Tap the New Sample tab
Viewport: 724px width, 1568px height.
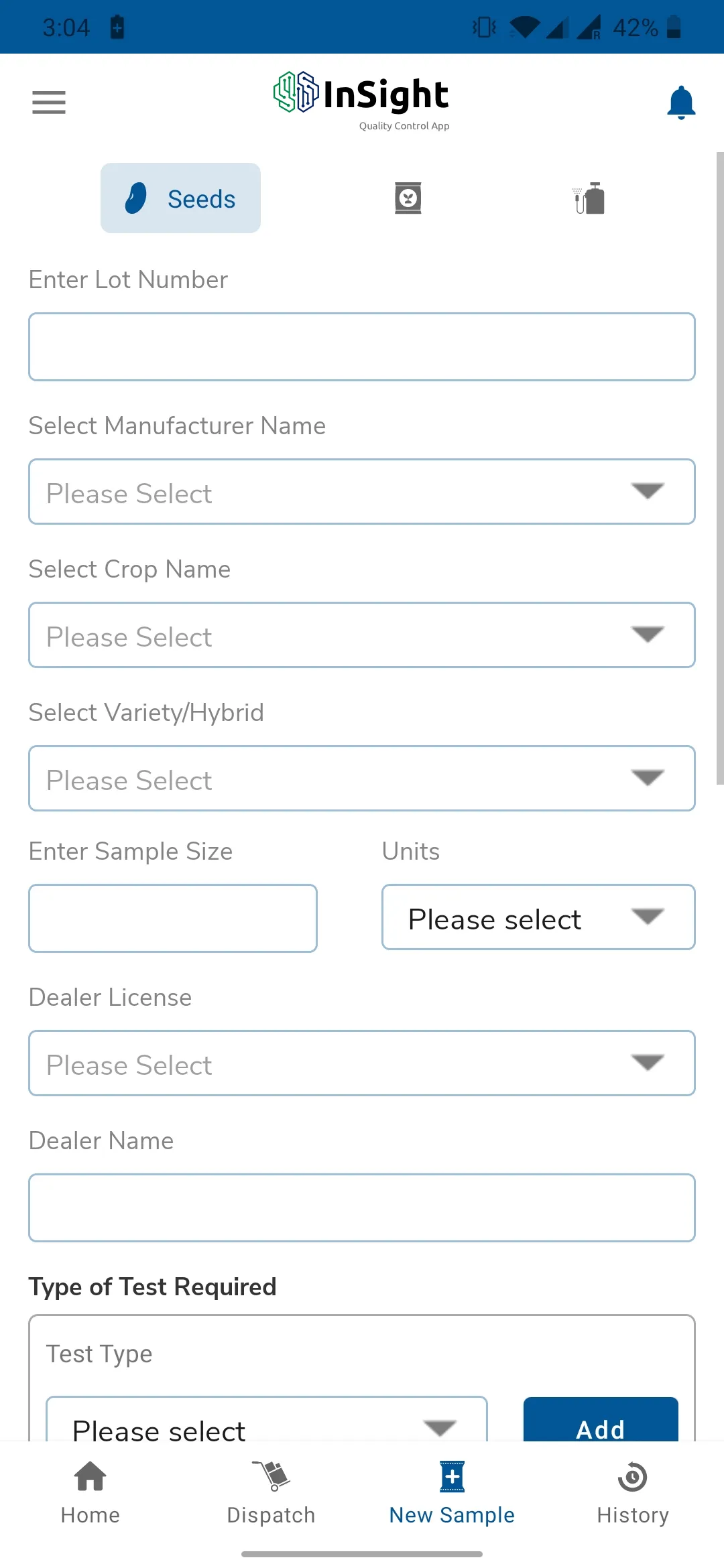(x=452, y=1494)
